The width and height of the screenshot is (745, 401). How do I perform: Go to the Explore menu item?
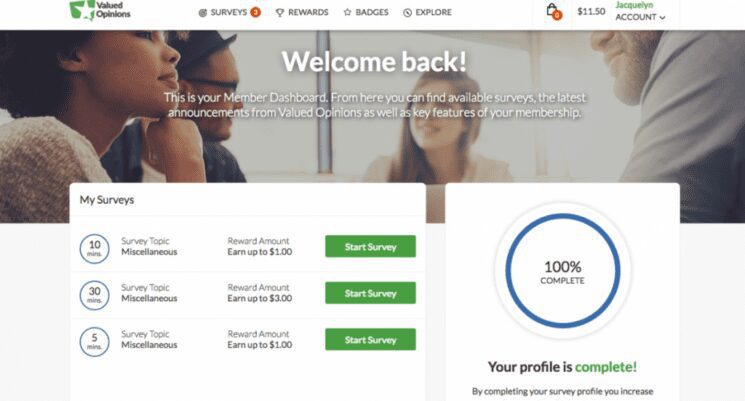point(427,12)
